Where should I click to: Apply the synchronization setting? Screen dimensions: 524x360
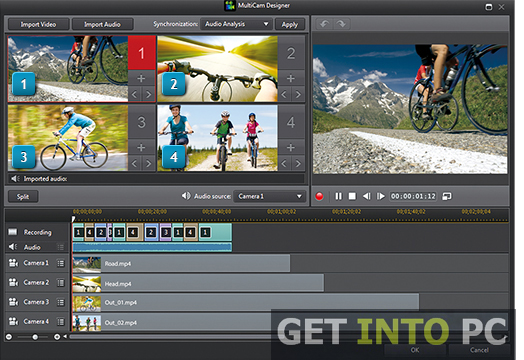click(290, 24)
